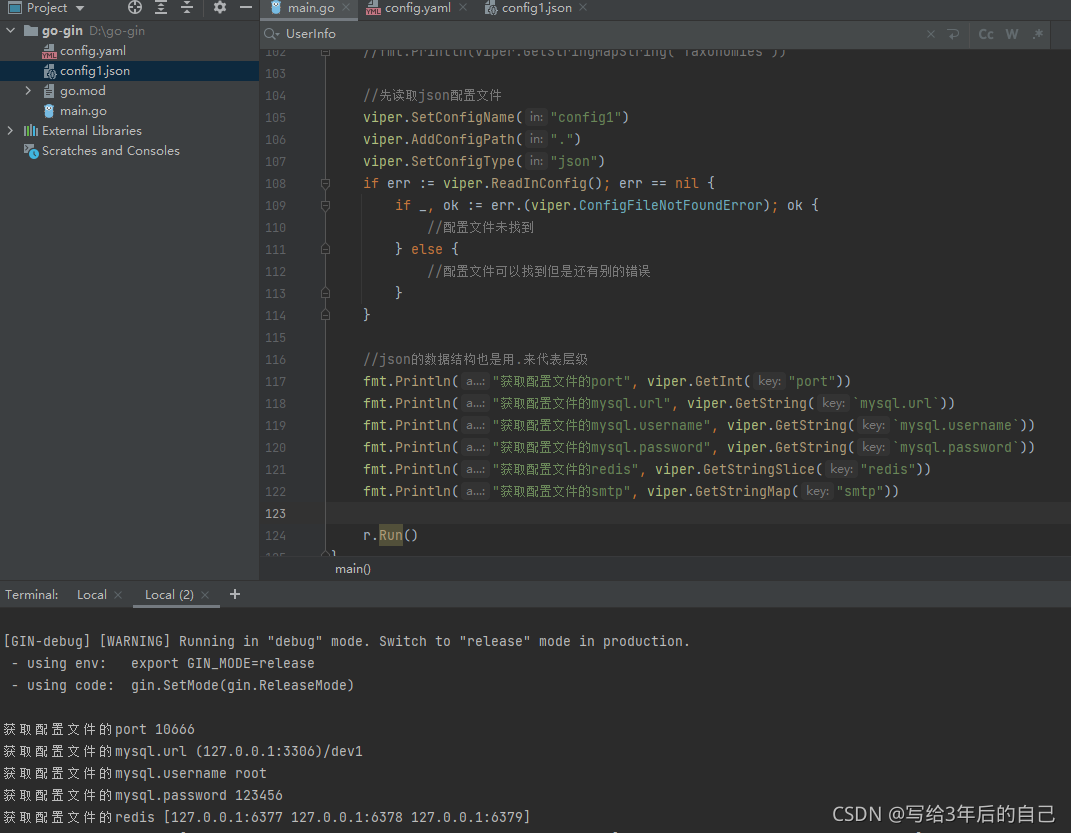Enable match case (Cc) in search bar
This screenshot has height=833, width=1071.
coord(986,33)
